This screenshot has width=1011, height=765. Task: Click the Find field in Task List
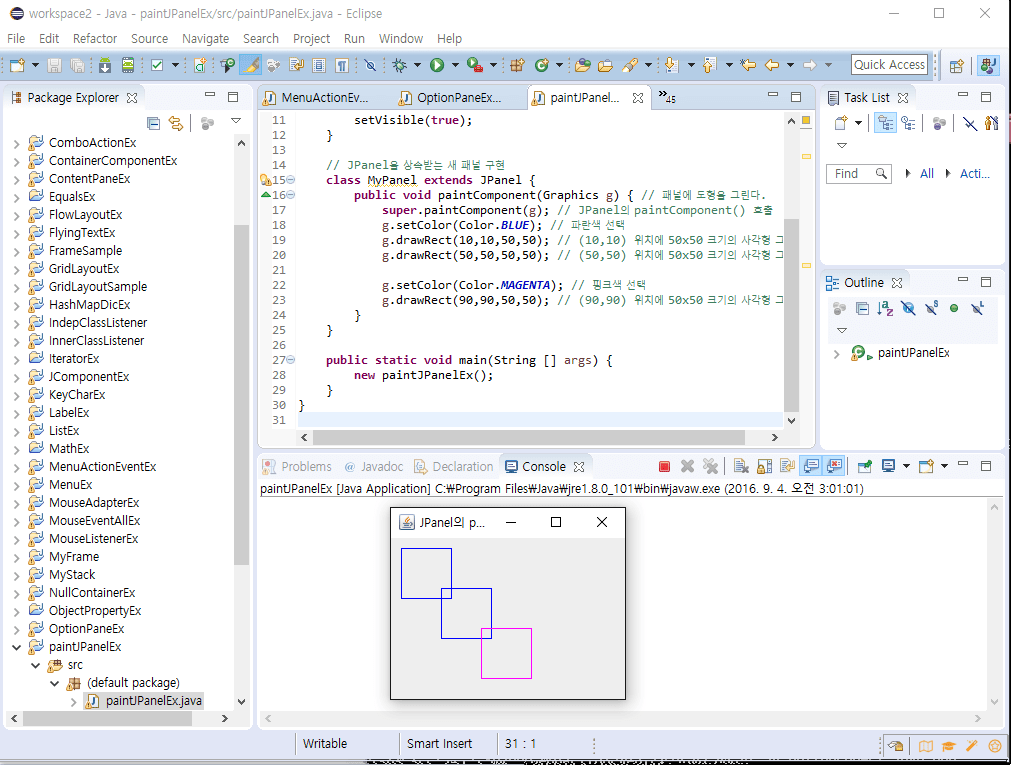(850, 172)
